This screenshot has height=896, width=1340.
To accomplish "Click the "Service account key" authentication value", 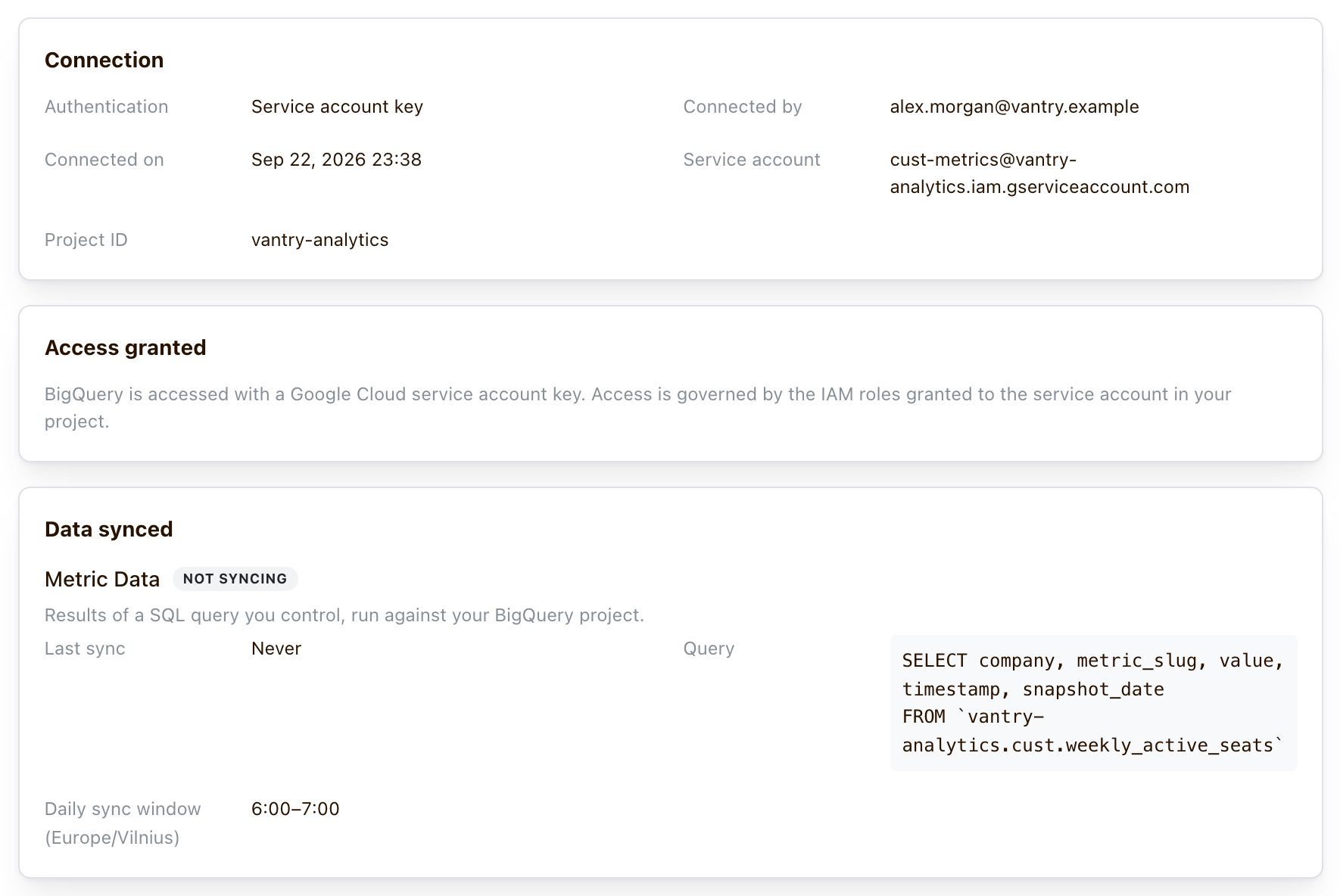I will click(337, 107).
